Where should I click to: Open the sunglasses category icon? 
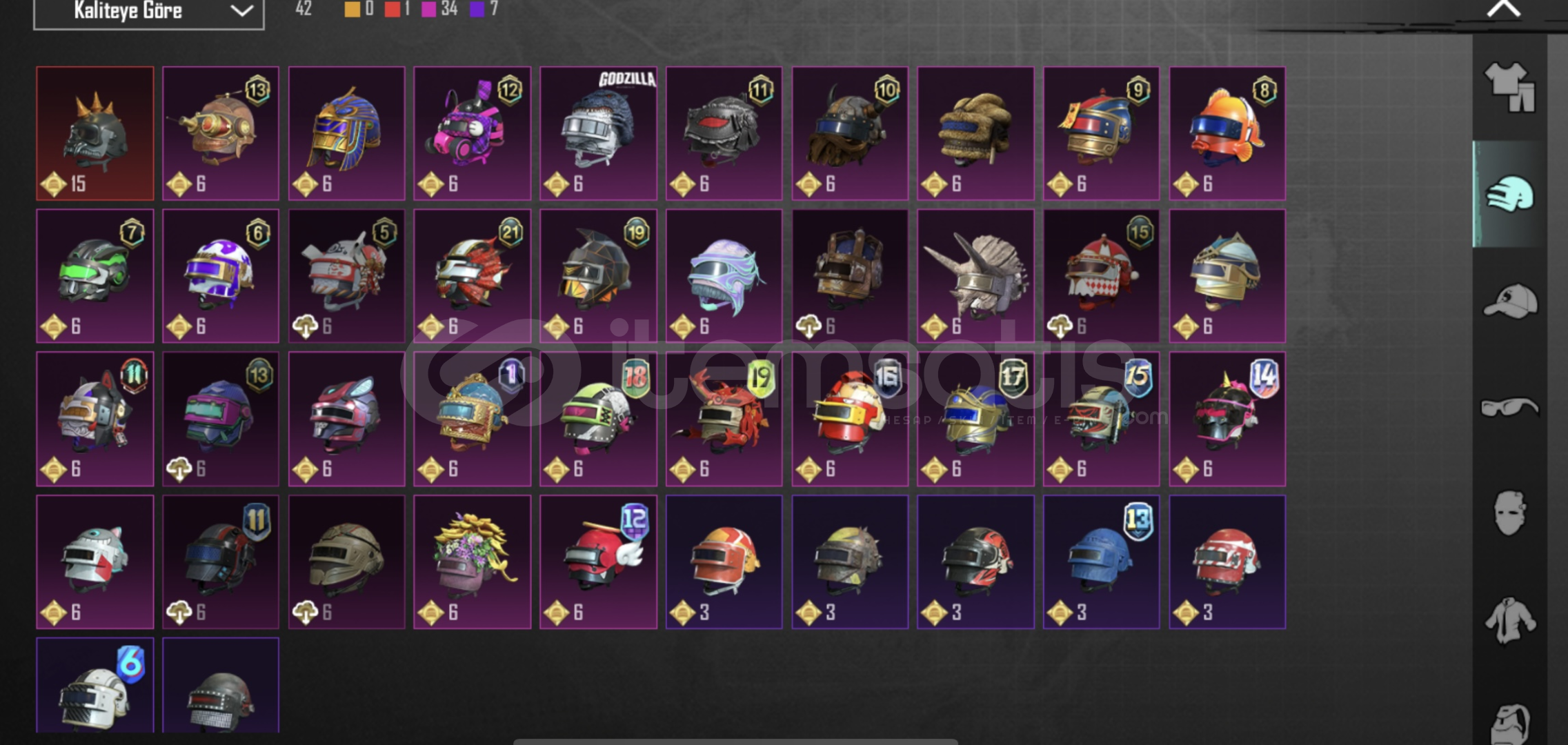point(1510,408)
